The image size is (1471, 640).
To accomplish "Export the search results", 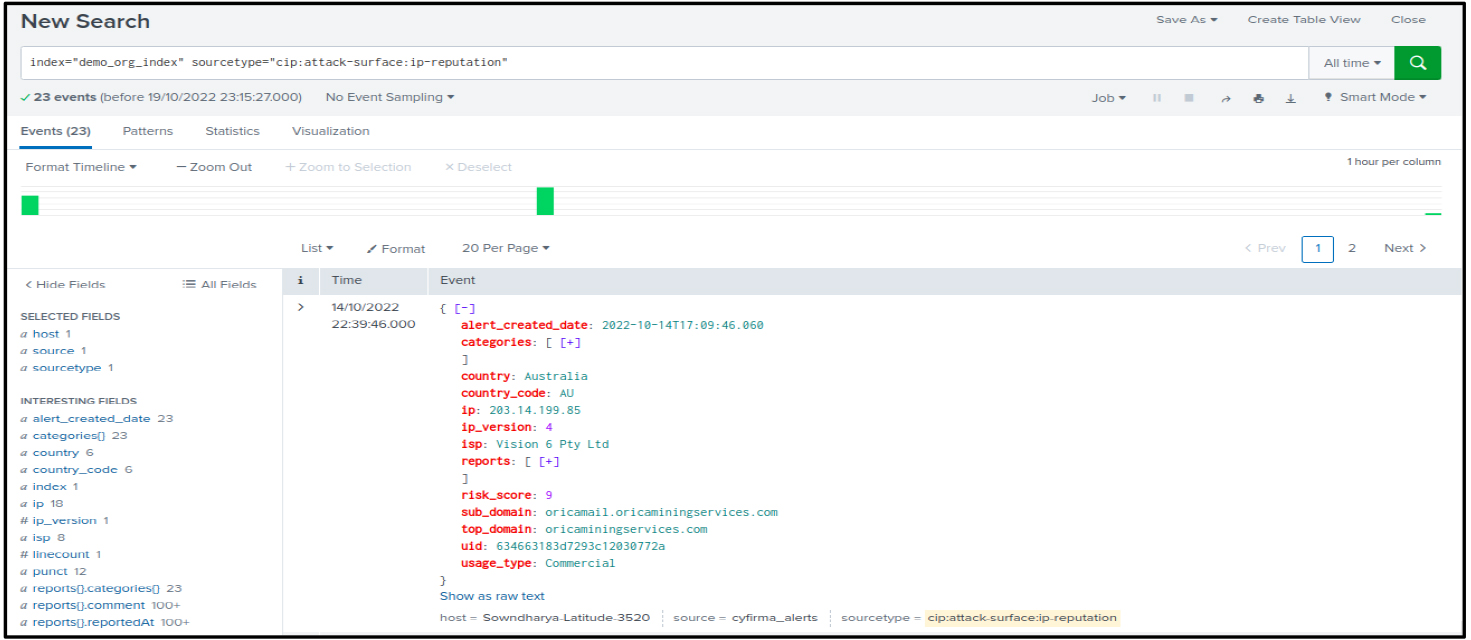I will click(x=1290, y=98).
